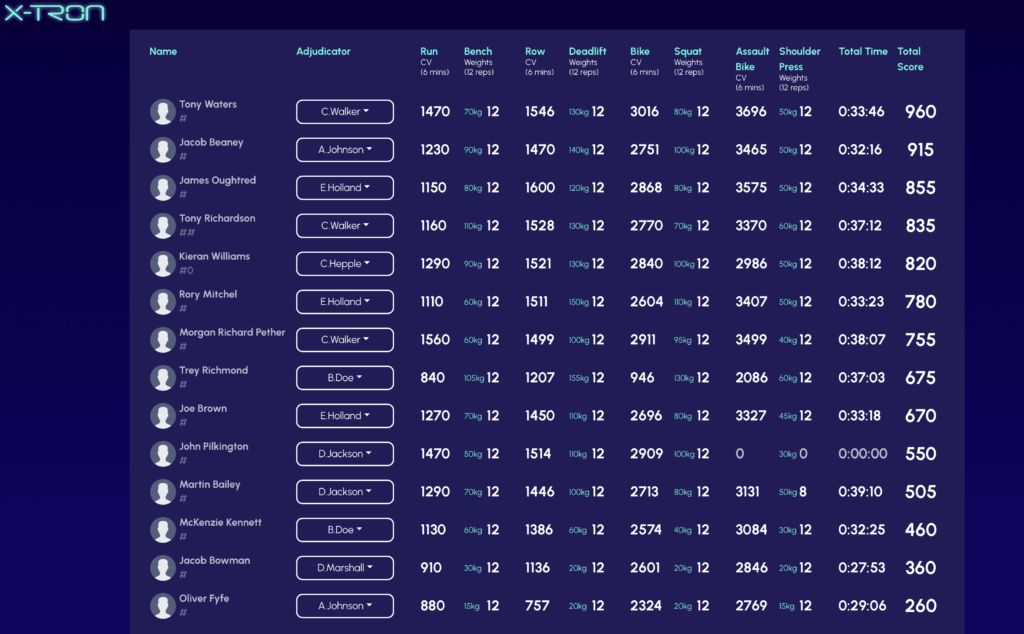The height and width of the screenshot is (634, 1024).
Task: Click Trey Richmond's profile avatar
Action: pos(163,378)
